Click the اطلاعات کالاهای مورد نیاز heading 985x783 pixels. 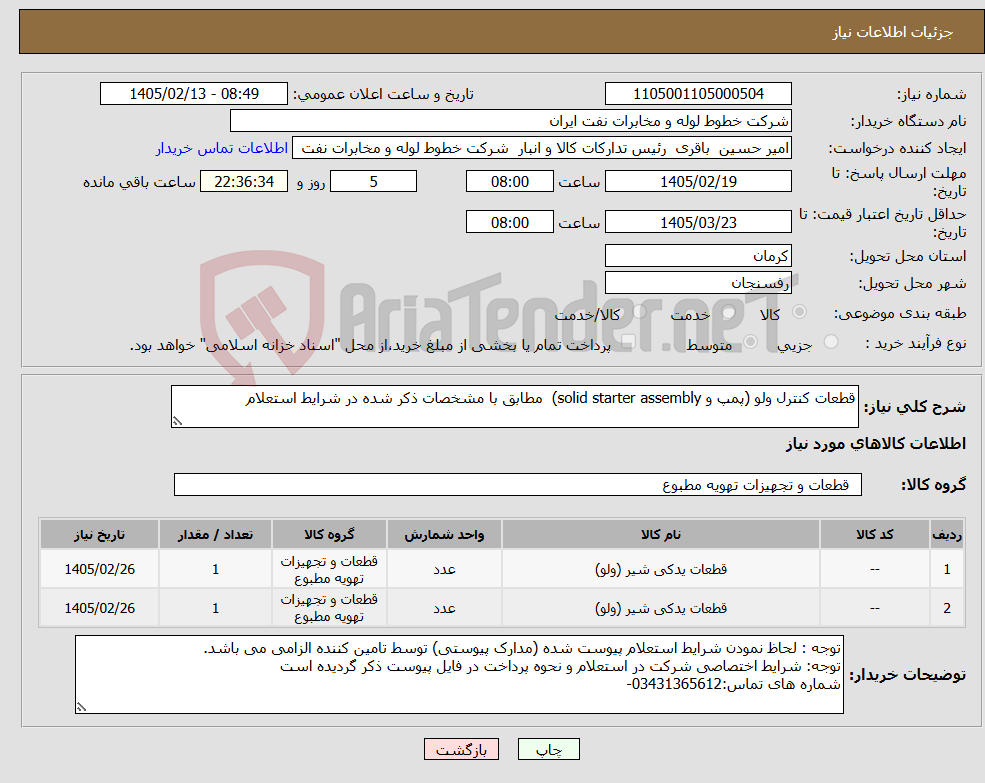coord(876,444)
